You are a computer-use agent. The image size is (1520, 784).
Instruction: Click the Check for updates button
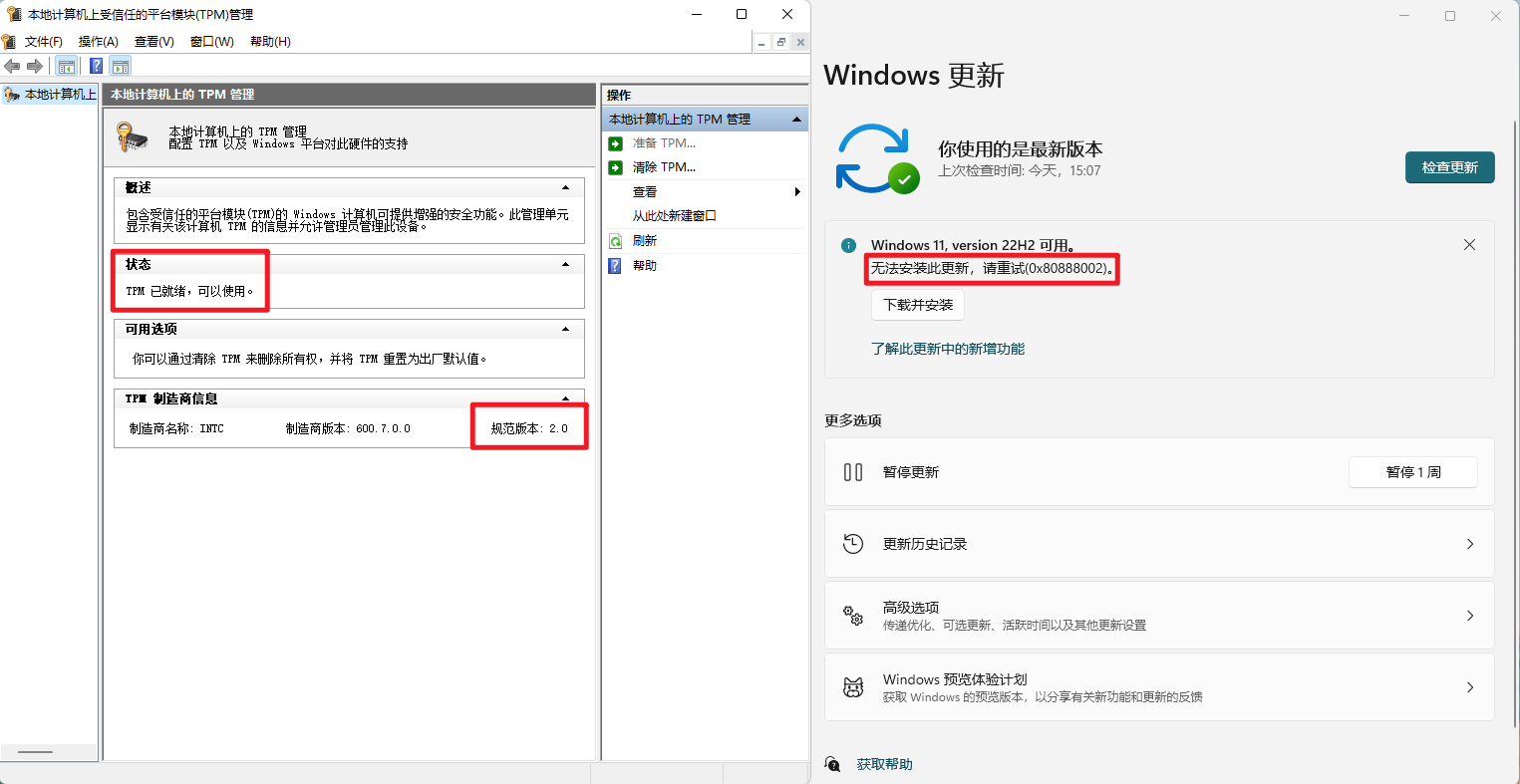coord(1449,167)
